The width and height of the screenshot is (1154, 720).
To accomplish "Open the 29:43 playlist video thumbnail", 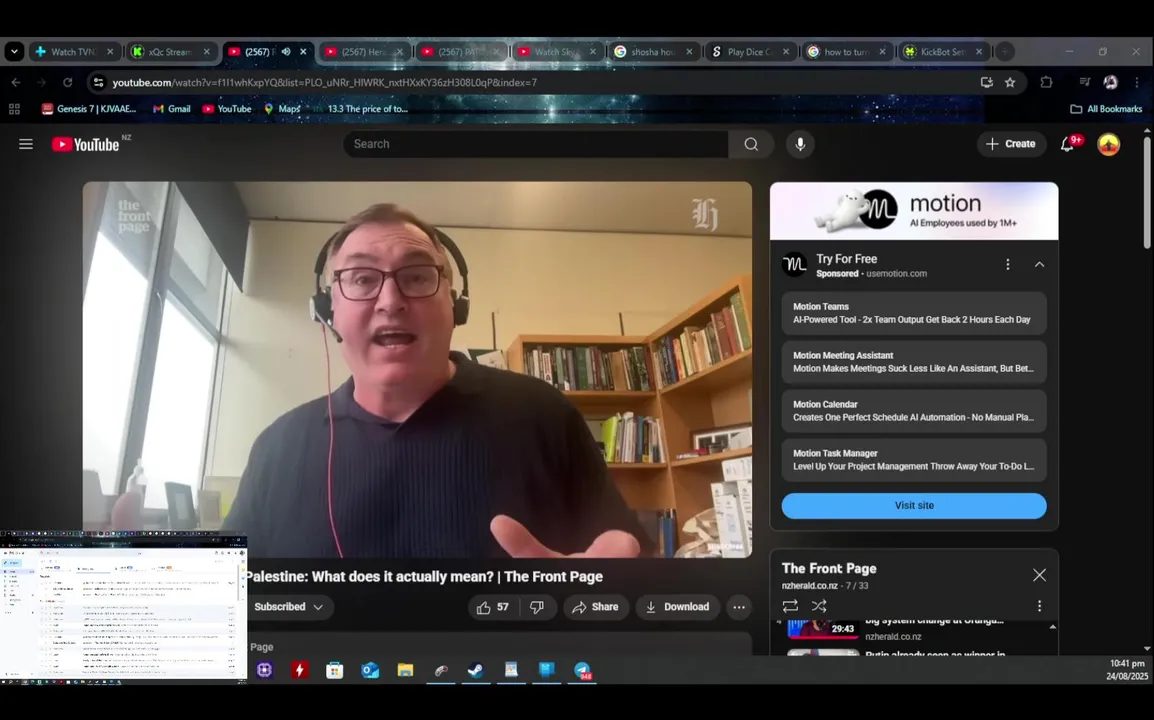I will [x=823, y=629].
